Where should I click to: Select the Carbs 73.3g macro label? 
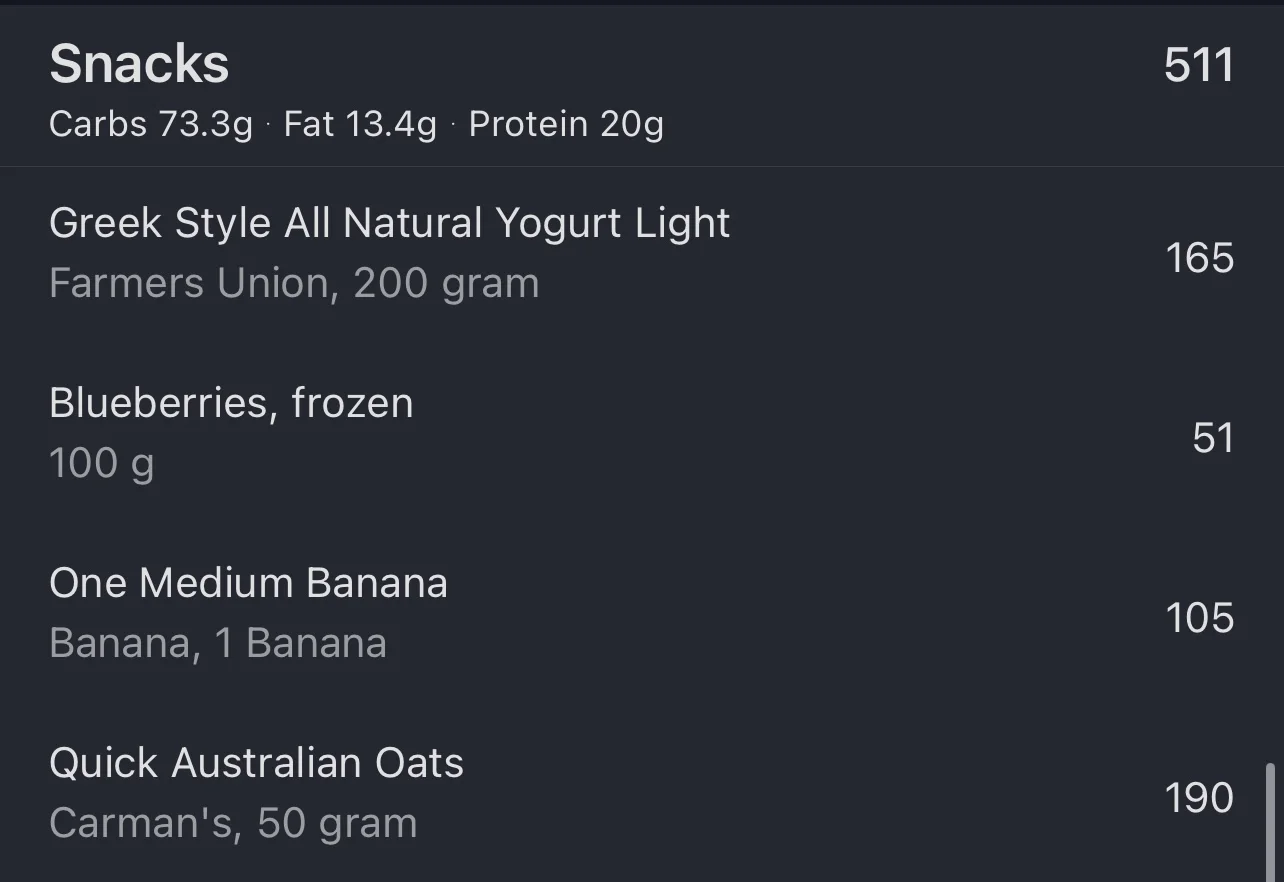pos(151,125)
